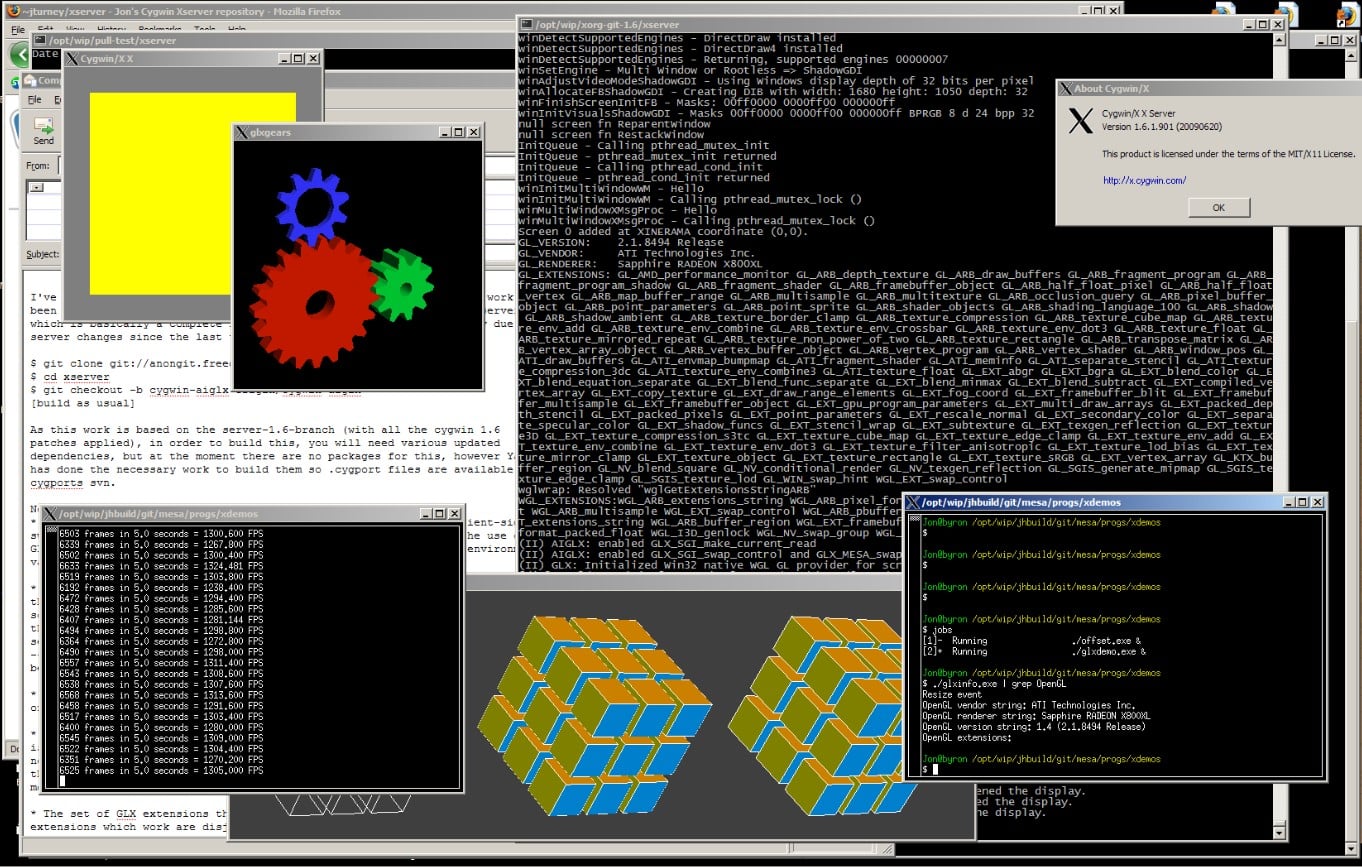Click the 'GL_VENDOR: ATI Technologies Inc.' line
This screenshot has height=867, width=1362.
point(637,253)
